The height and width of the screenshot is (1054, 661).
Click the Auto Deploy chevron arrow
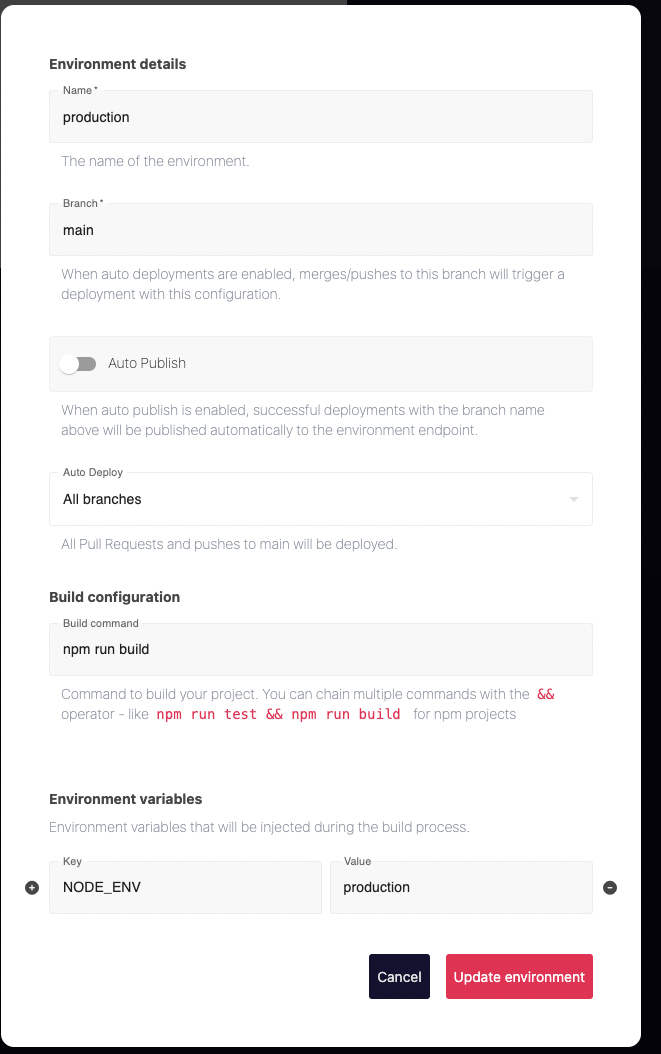pyautogui.click(x=573, y=498)
